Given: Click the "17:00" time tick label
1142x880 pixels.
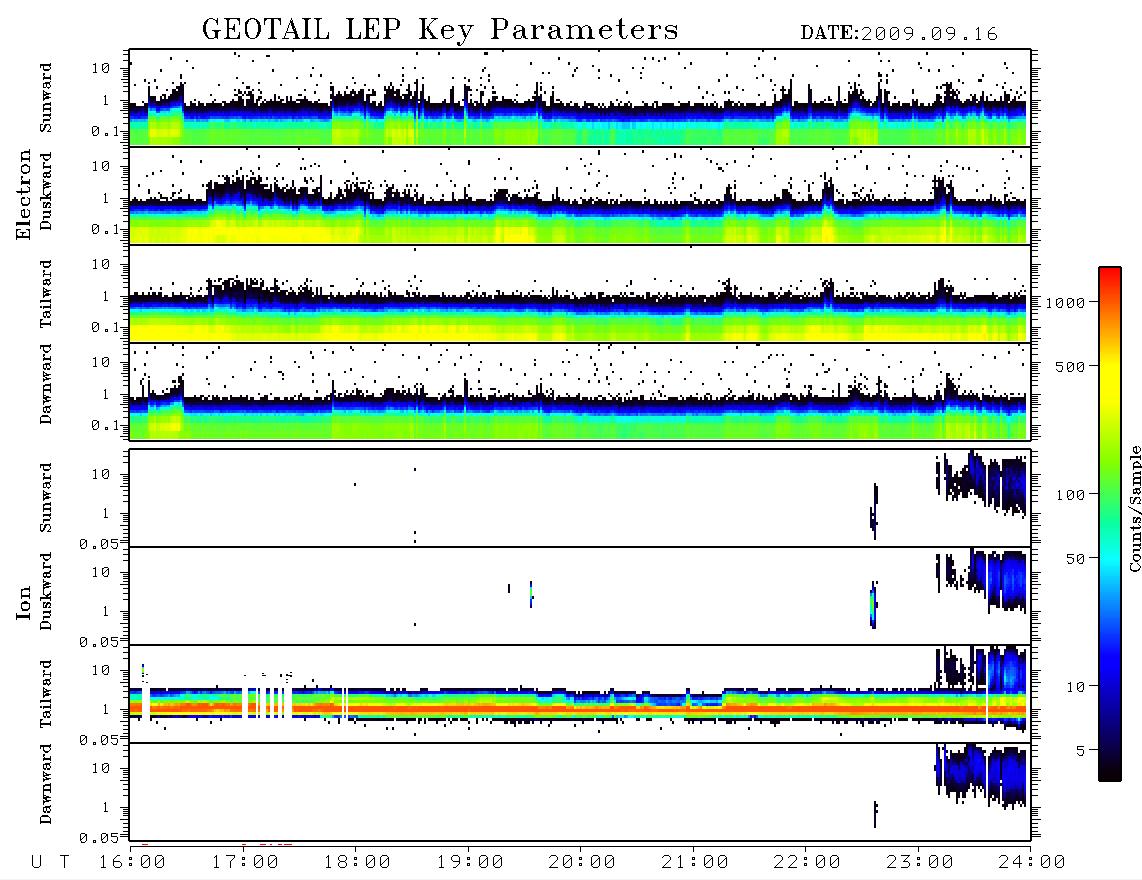Looking at the screenshot, I should tap(245, 863).
